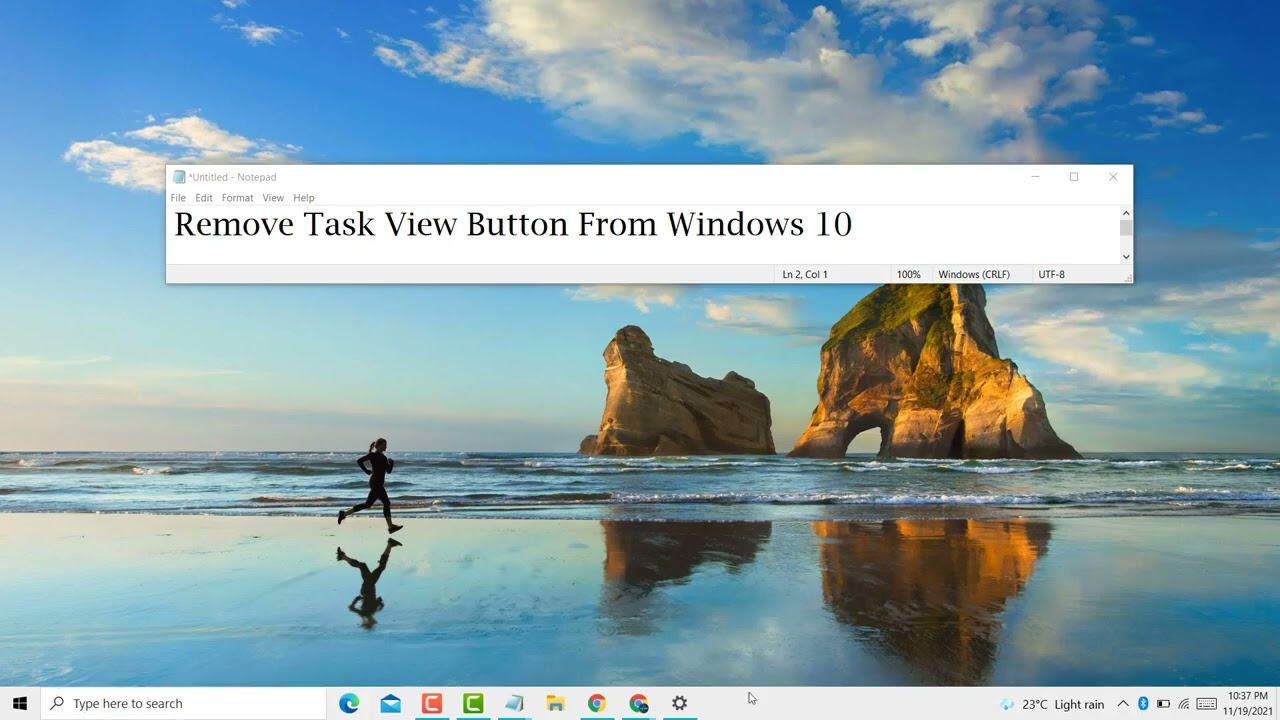Open the Notepad Edit menu
1280x720 pixels.
tap(204, 198)
